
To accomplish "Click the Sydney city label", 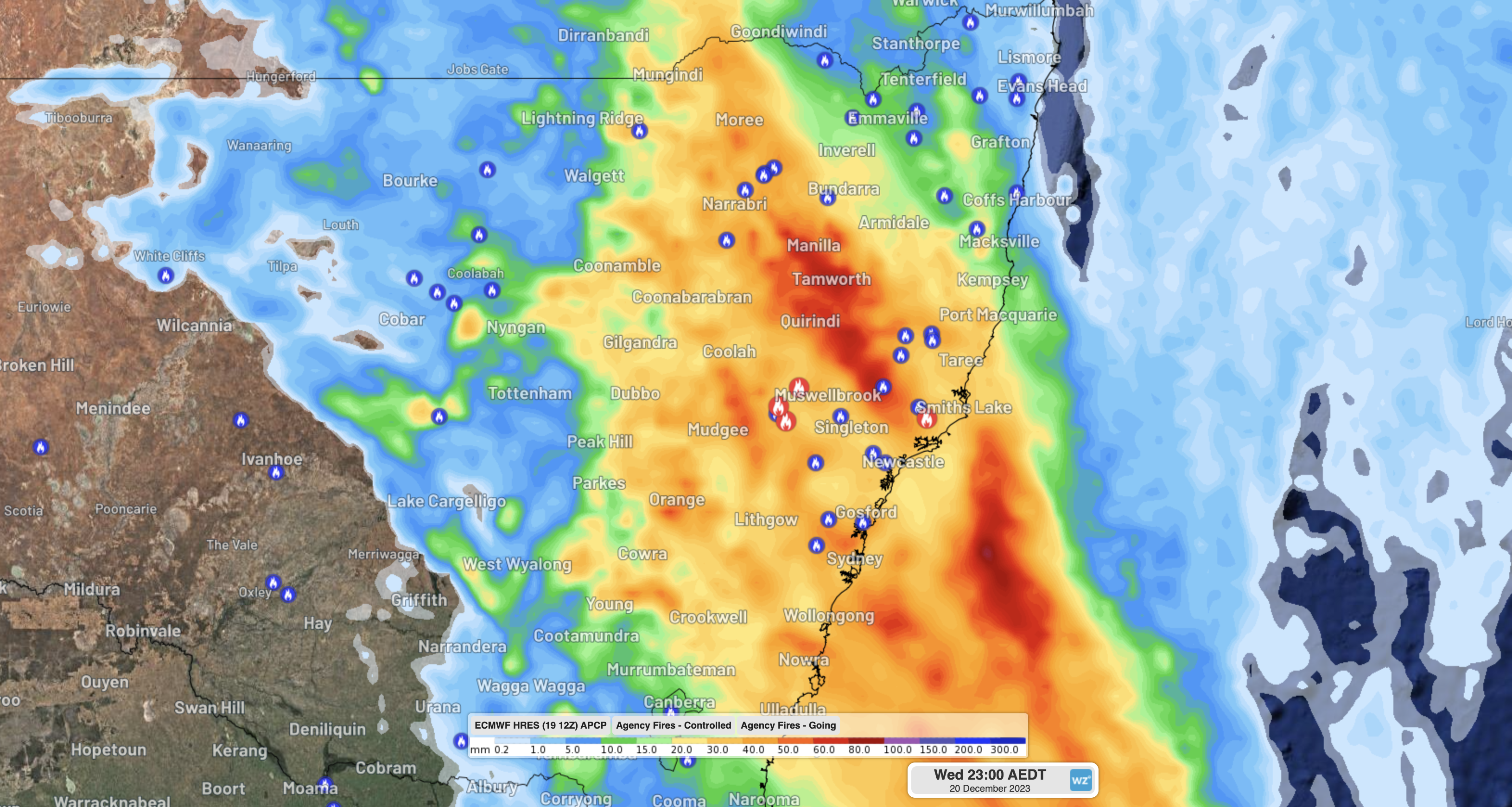I will (x=855, y=558).
